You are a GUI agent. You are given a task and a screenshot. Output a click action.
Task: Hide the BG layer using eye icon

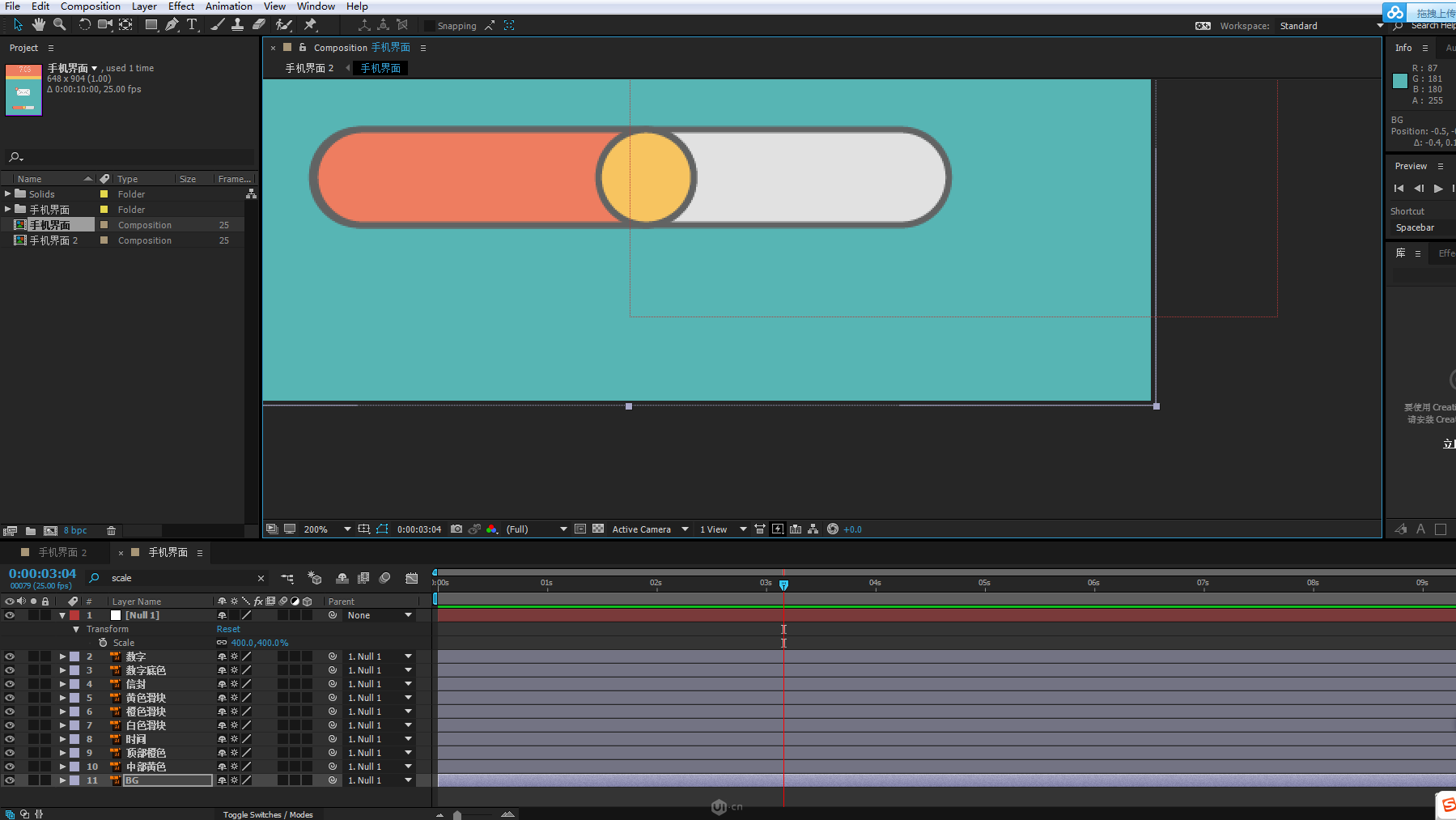pos(10,780)
